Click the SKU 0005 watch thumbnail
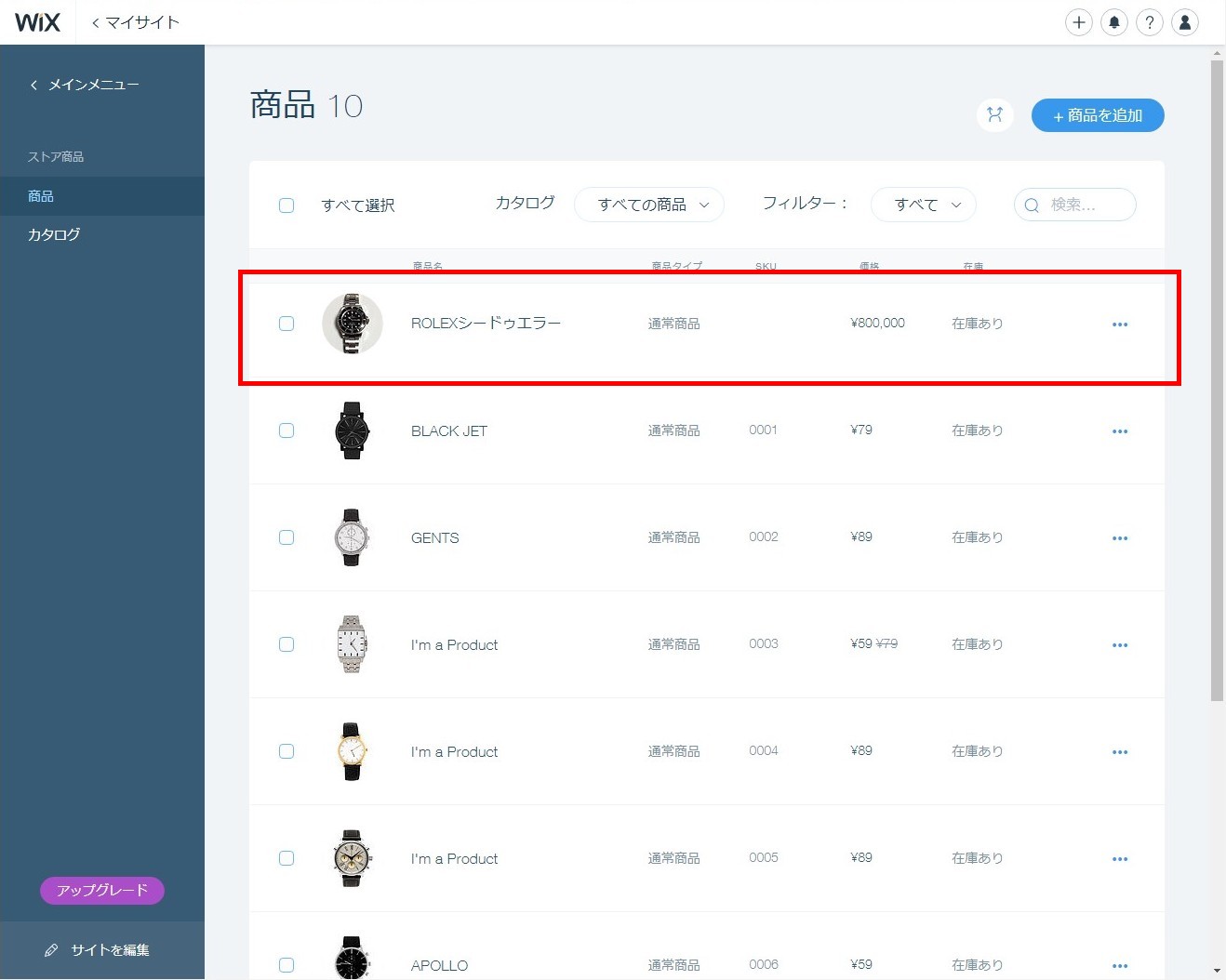Viewport: 1226px width, 980px height. tap(353, 858)
